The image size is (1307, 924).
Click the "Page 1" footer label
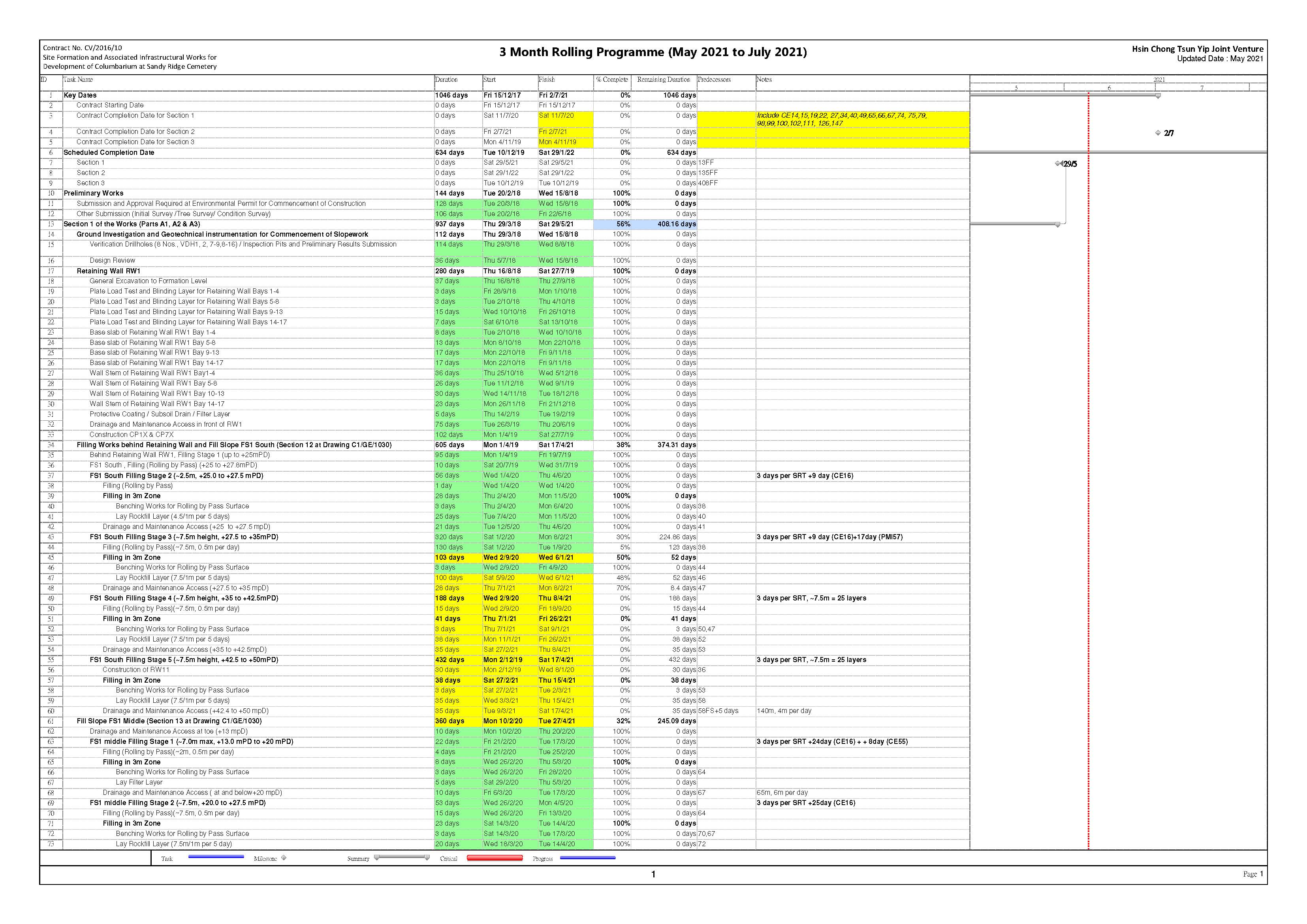tap(1253, 874)
